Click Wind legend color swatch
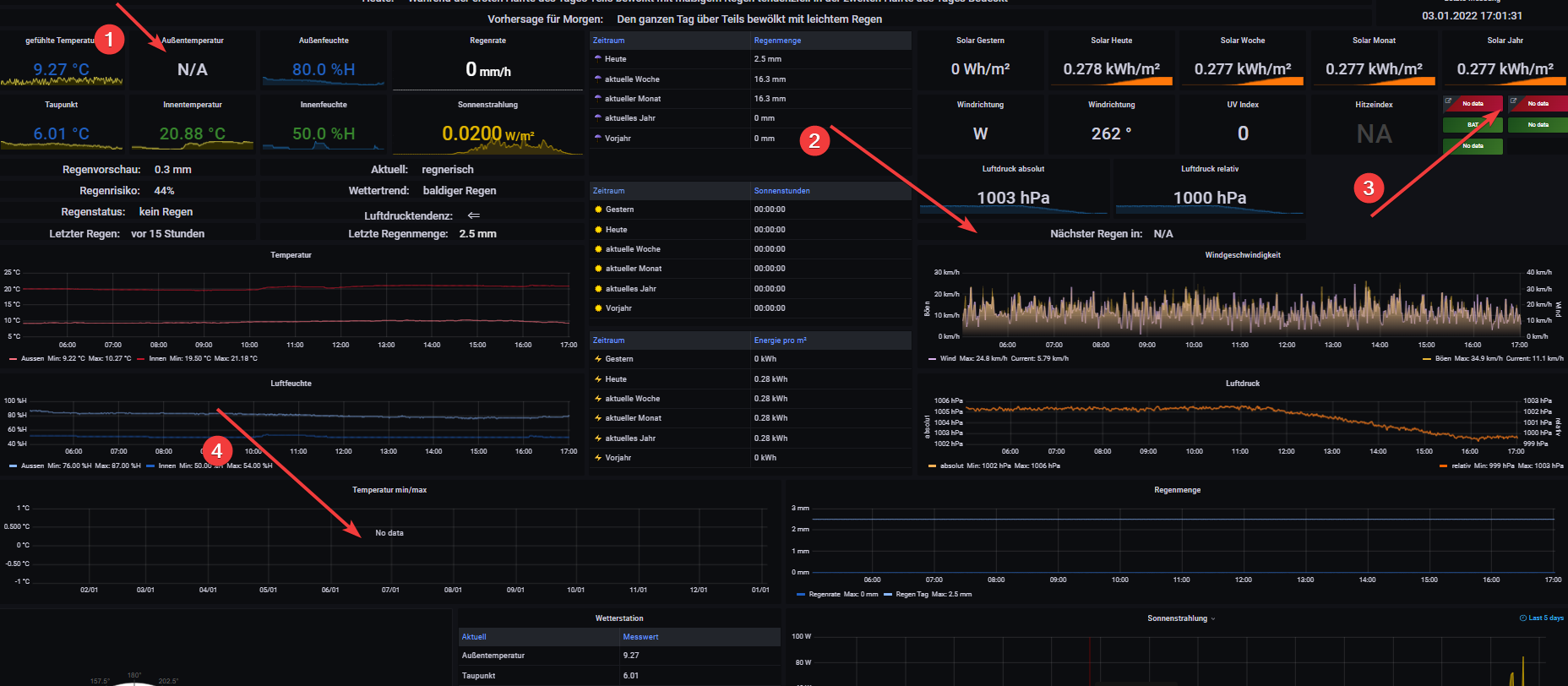The height and width of the screenshot is (686, 1568). coord(931,358)
